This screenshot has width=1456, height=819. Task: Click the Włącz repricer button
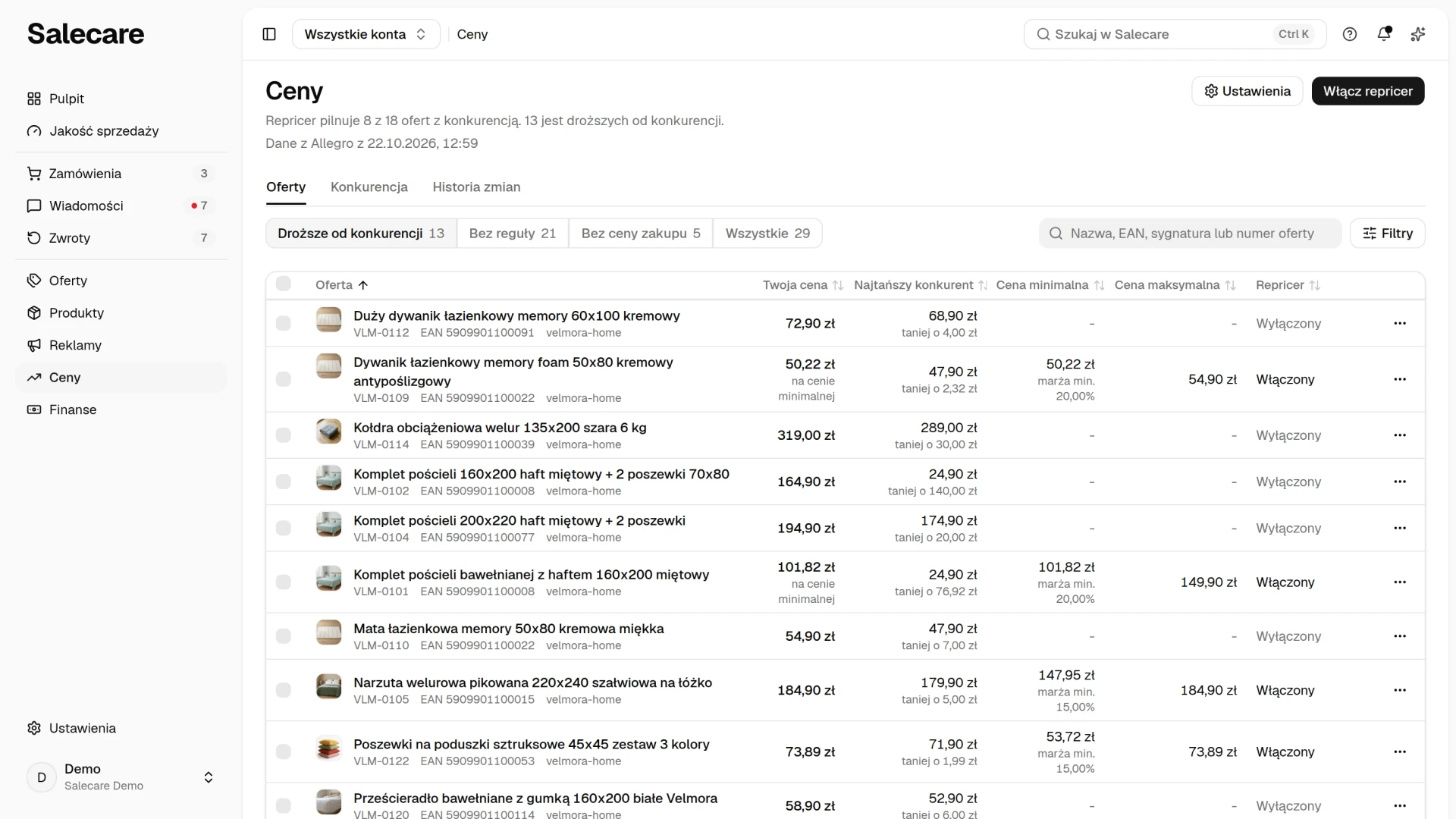[1368, 91]
